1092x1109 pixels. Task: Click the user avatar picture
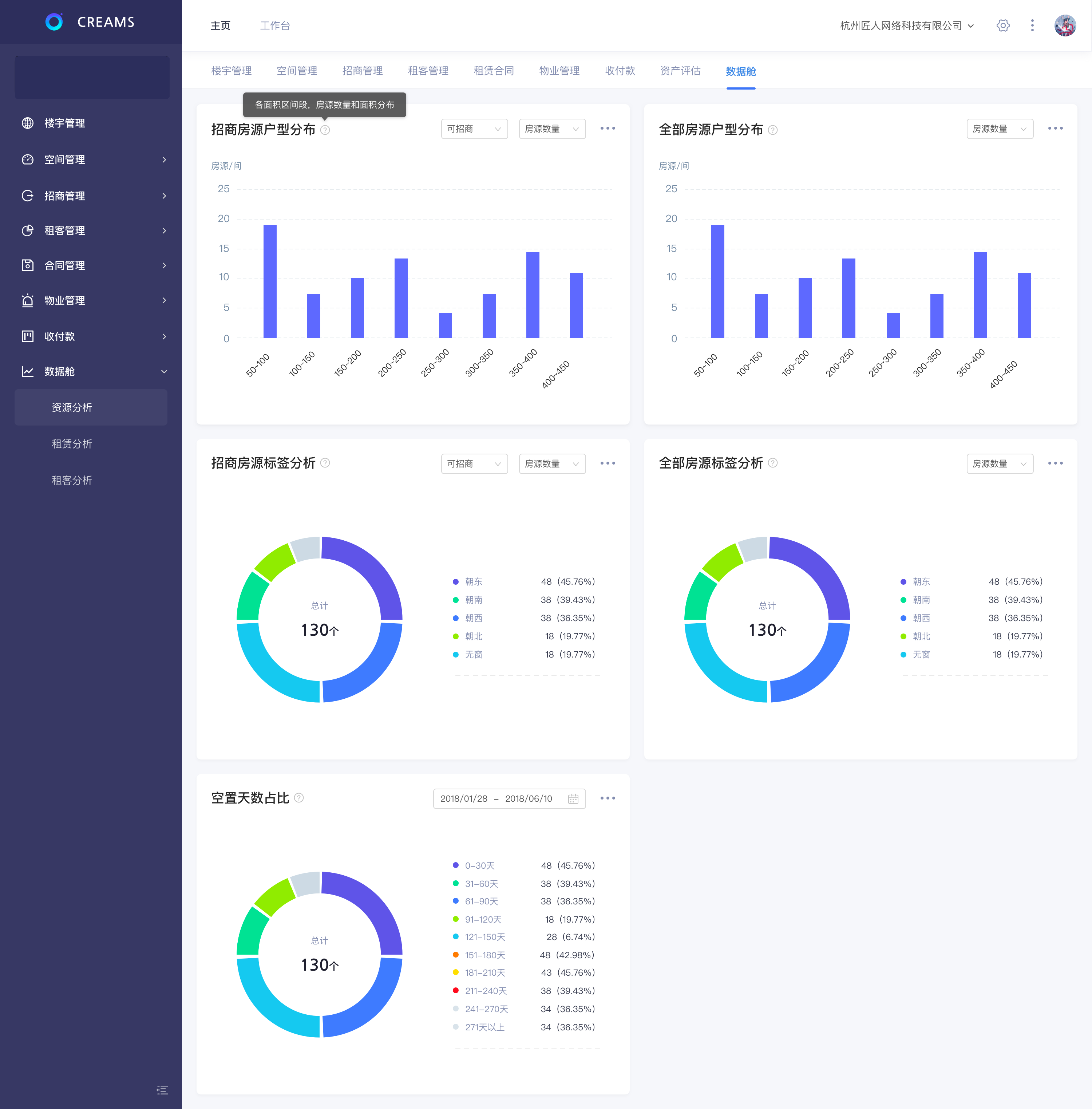1064,26
